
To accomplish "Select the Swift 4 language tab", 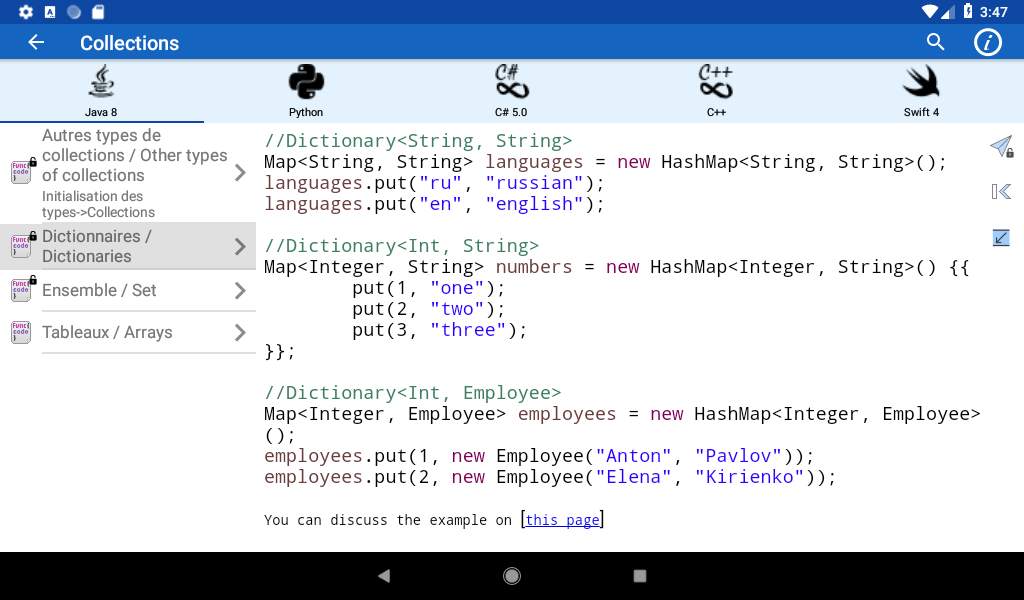I will (921, 91).
